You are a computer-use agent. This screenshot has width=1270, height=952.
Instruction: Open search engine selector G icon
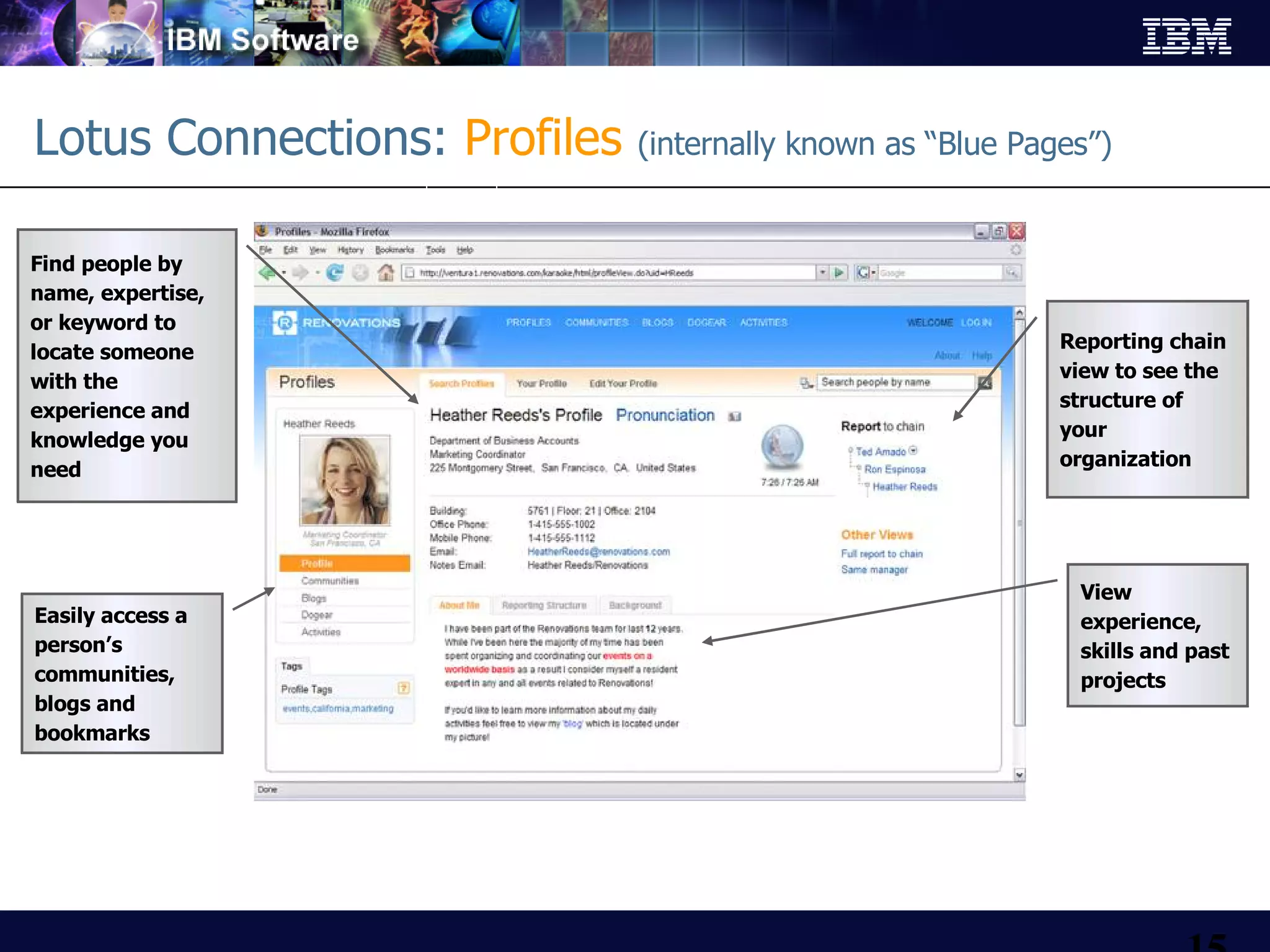tap(866, 273)
